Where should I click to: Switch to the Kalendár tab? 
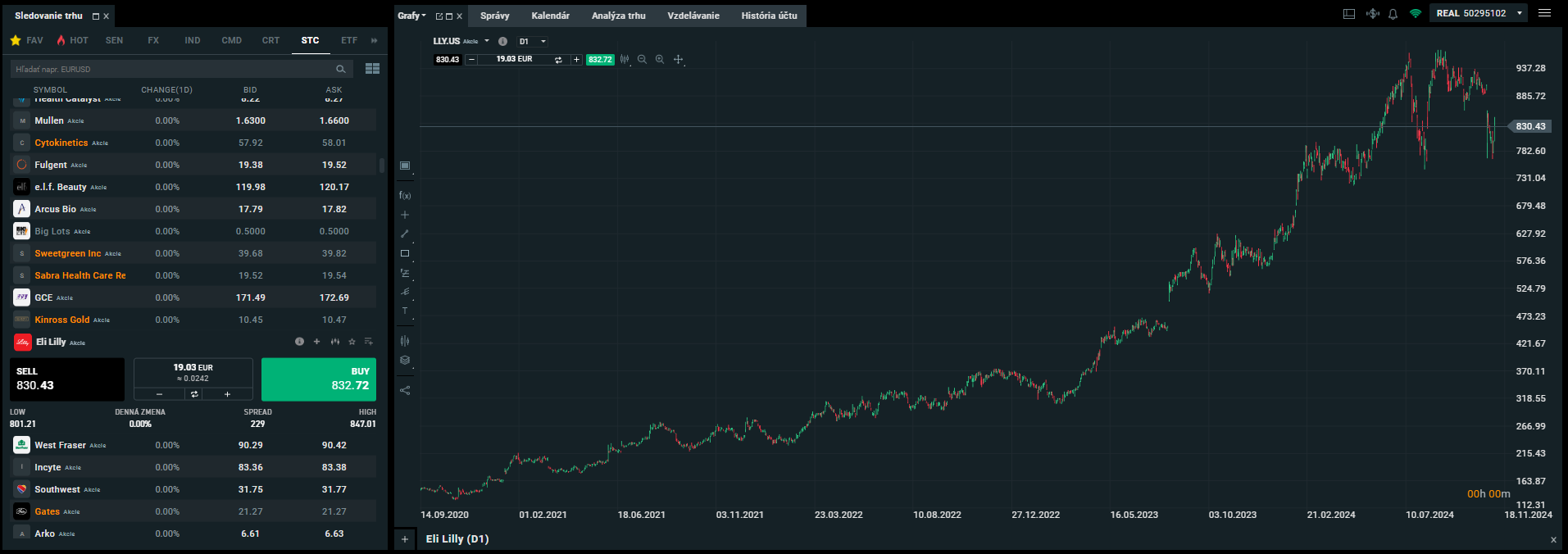click(x=550, y=16)
